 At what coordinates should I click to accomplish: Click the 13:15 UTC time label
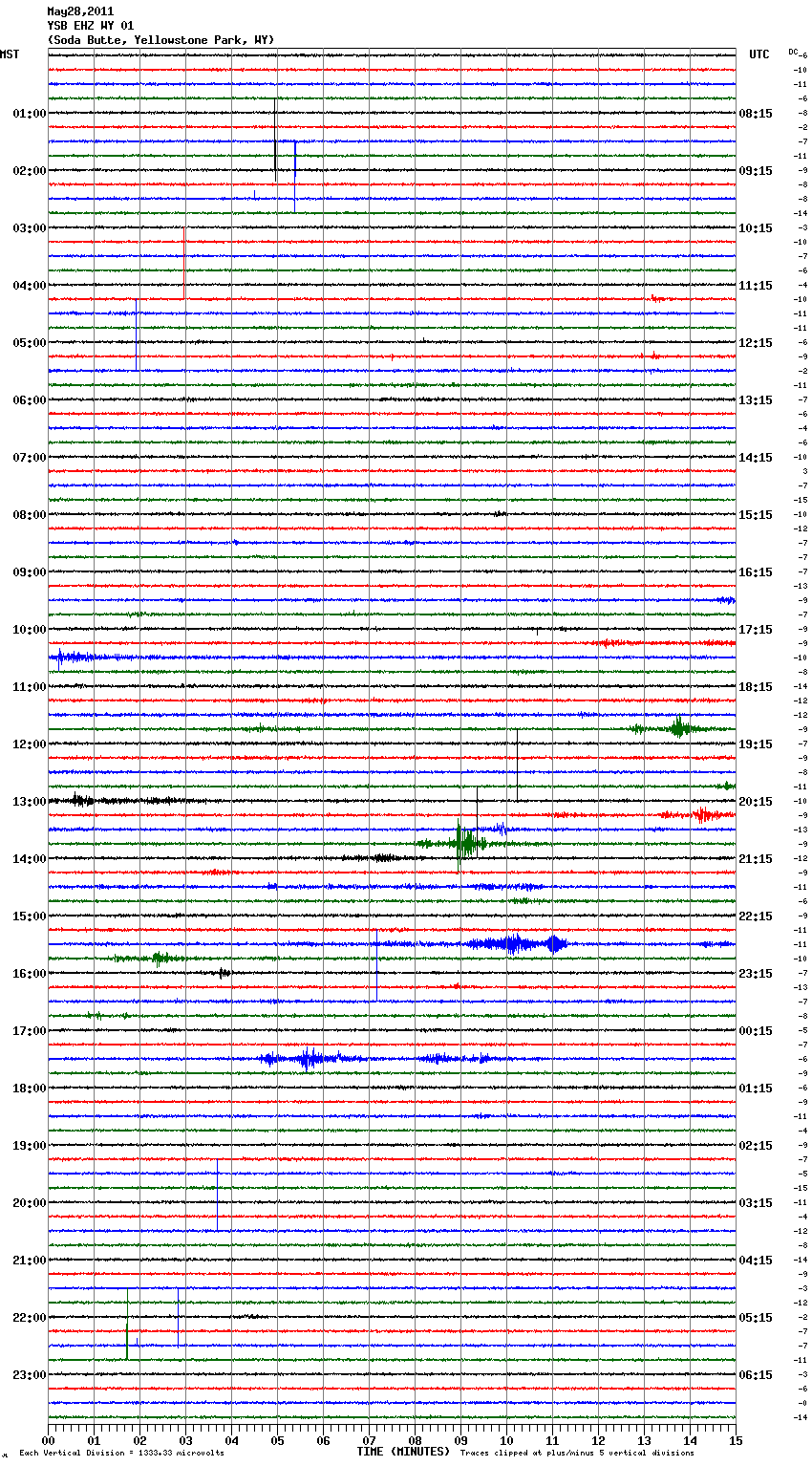(x=756, y=400)
